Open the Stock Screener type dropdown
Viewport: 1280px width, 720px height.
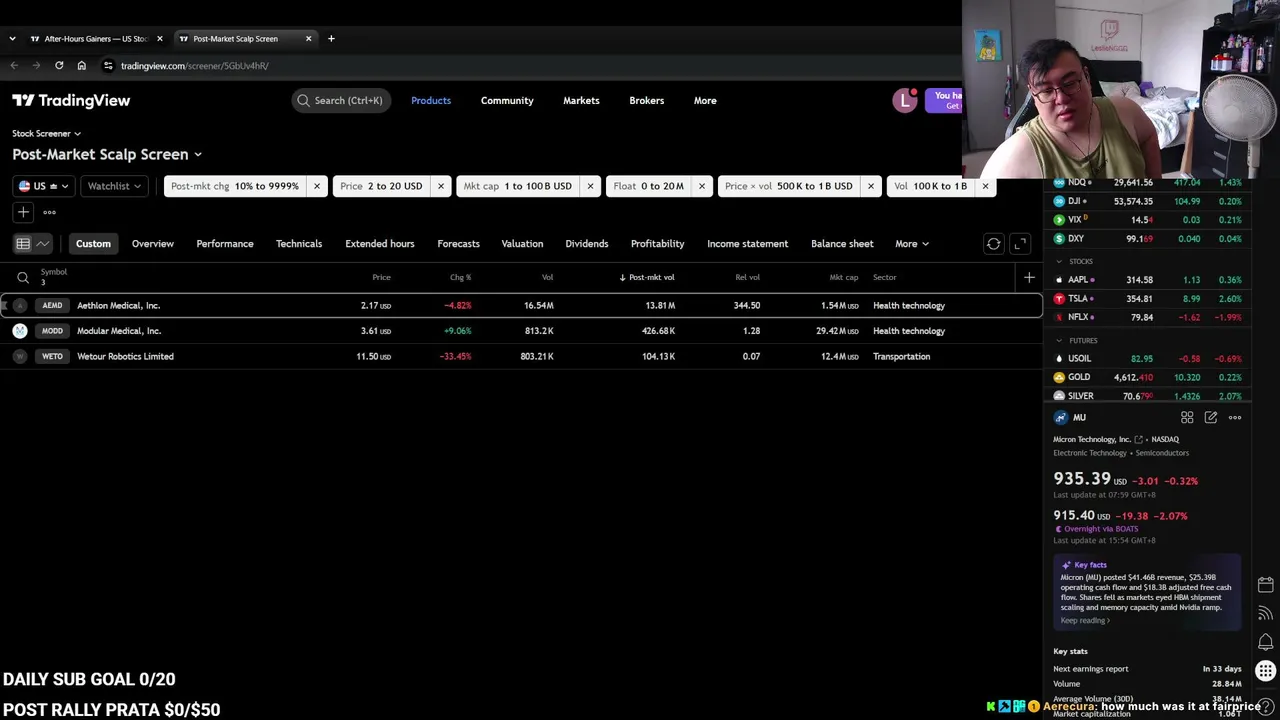tap(46, 133)
